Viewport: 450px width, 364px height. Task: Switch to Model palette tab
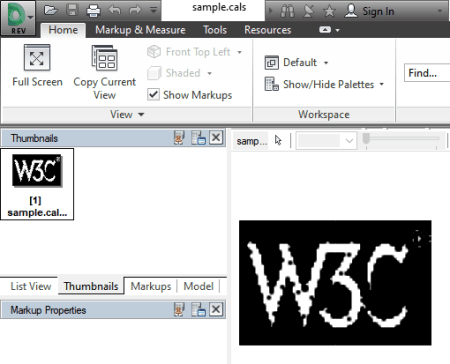(x=198, y=286)
